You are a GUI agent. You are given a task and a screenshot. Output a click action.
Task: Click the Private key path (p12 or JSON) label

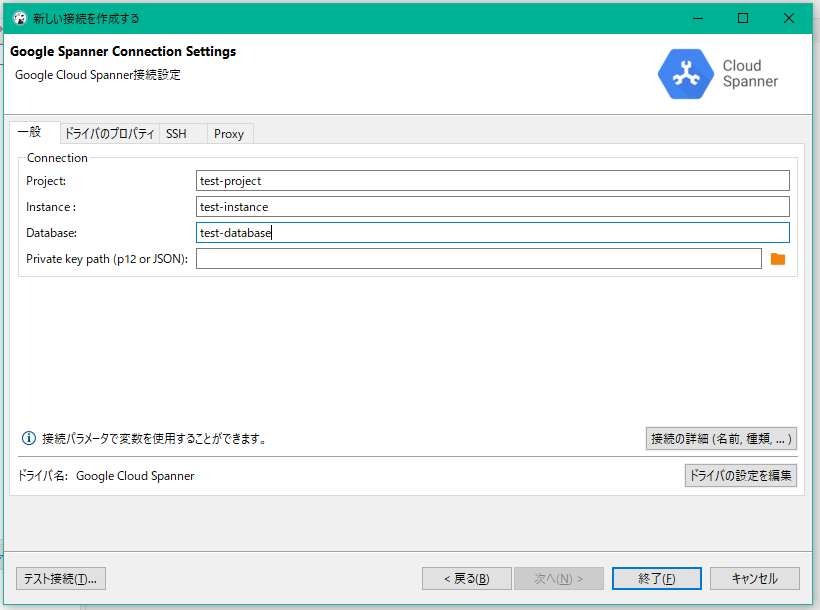107,259
